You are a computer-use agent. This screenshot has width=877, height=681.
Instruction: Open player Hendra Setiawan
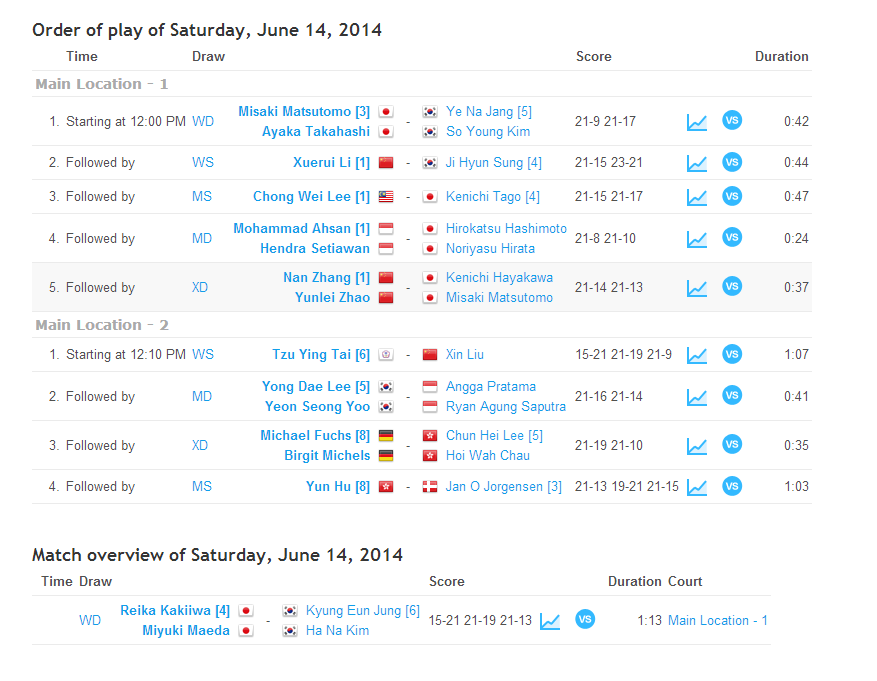pos(315,248)
